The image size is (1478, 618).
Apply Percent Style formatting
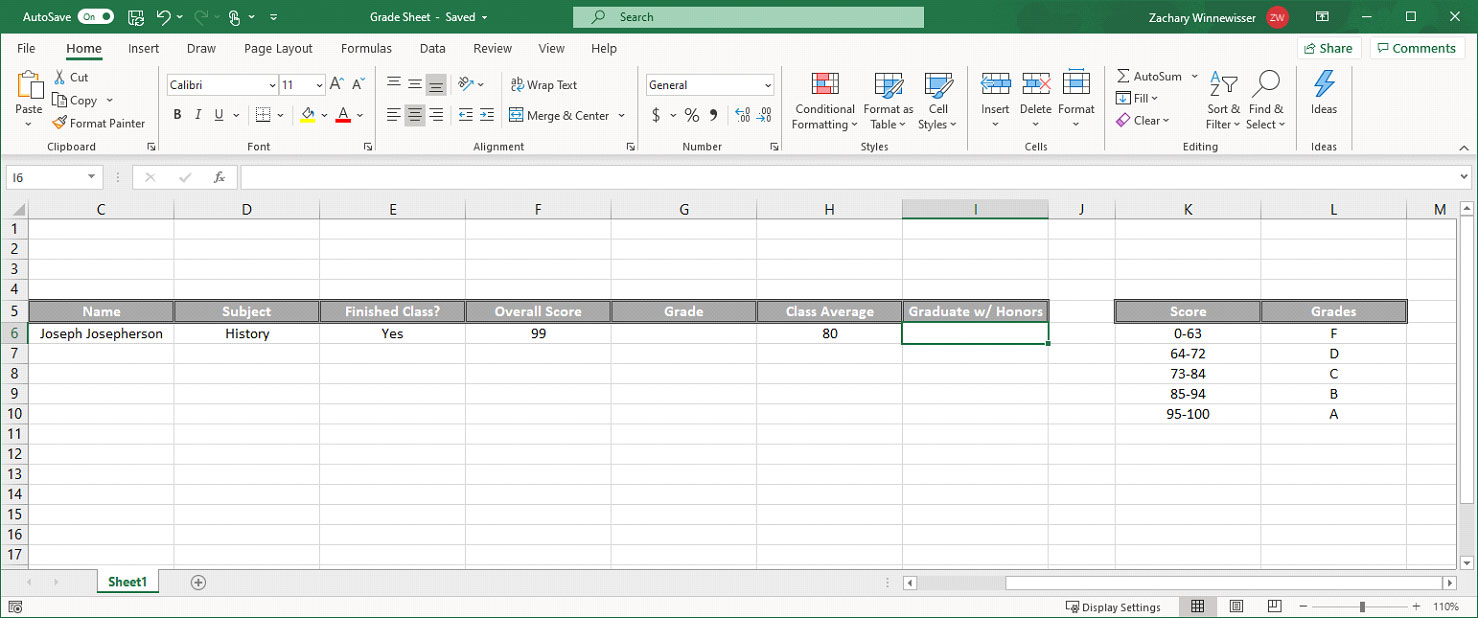click(x=692, y=115)
